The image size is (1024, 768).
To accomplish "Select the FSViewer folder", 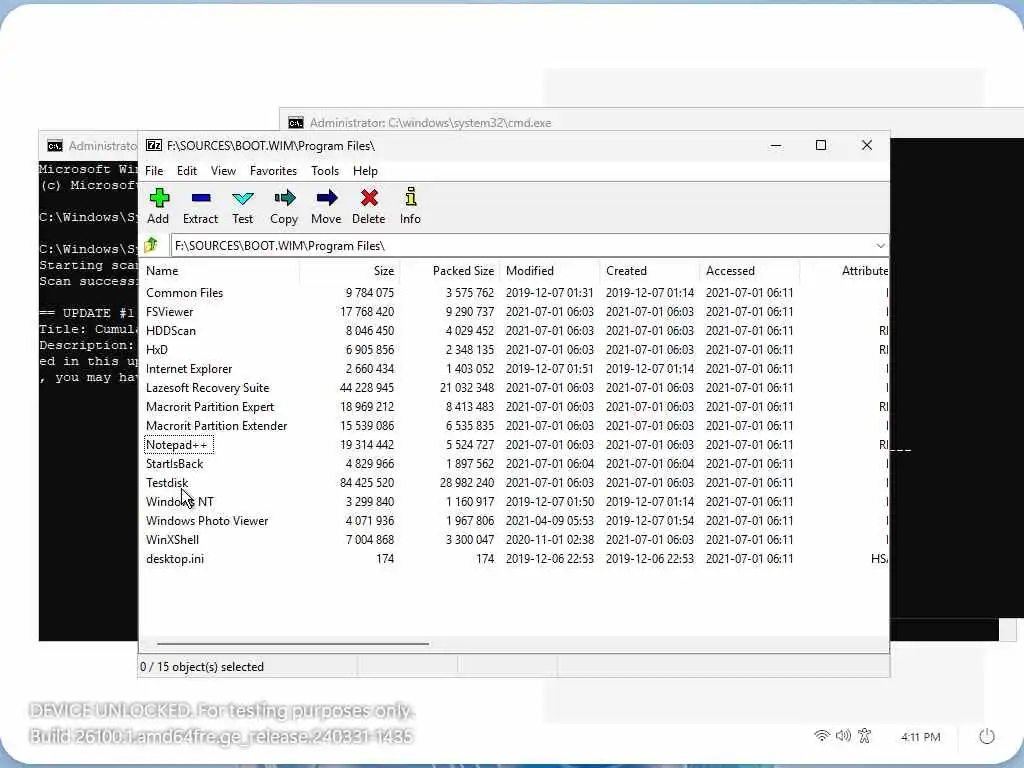I will tap(169, 312).
